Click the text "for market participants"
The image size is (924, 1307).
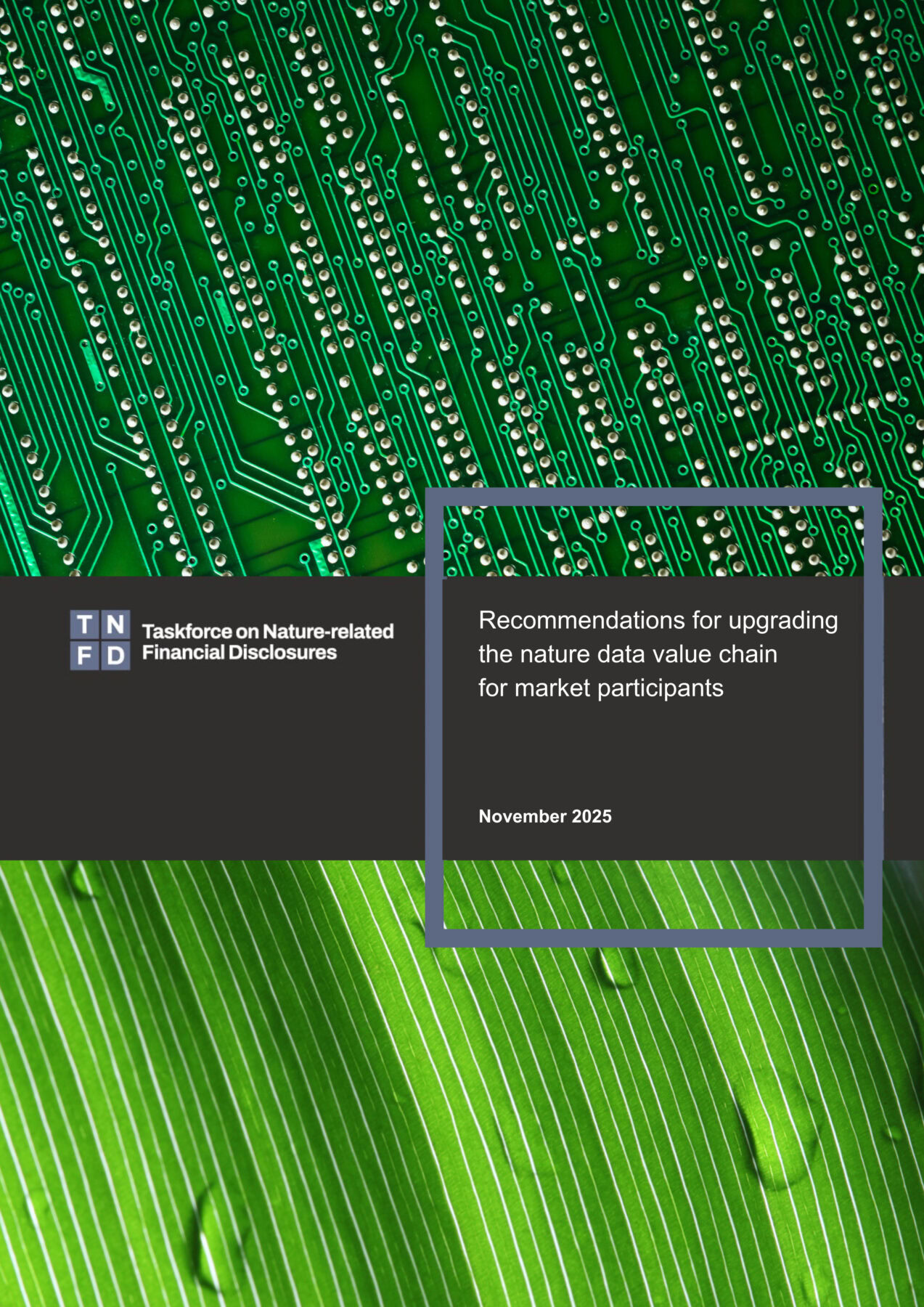[x=600, y=688]
